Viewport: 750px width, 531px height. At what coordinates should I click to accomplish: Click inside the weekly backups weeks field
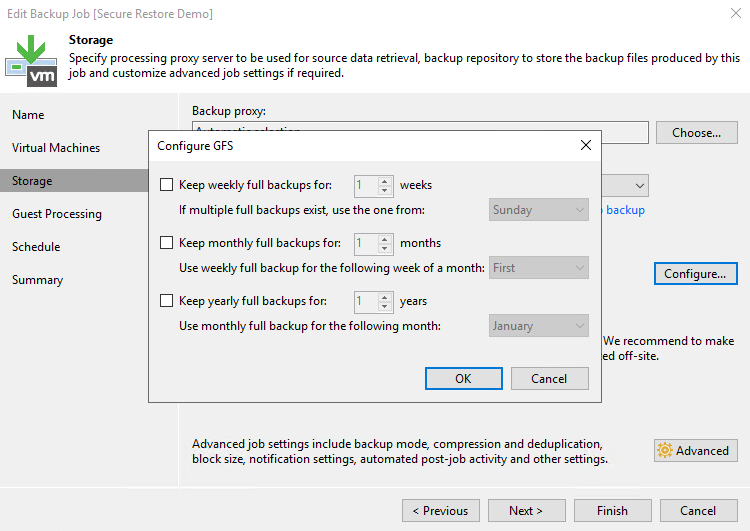click(366, 185)
